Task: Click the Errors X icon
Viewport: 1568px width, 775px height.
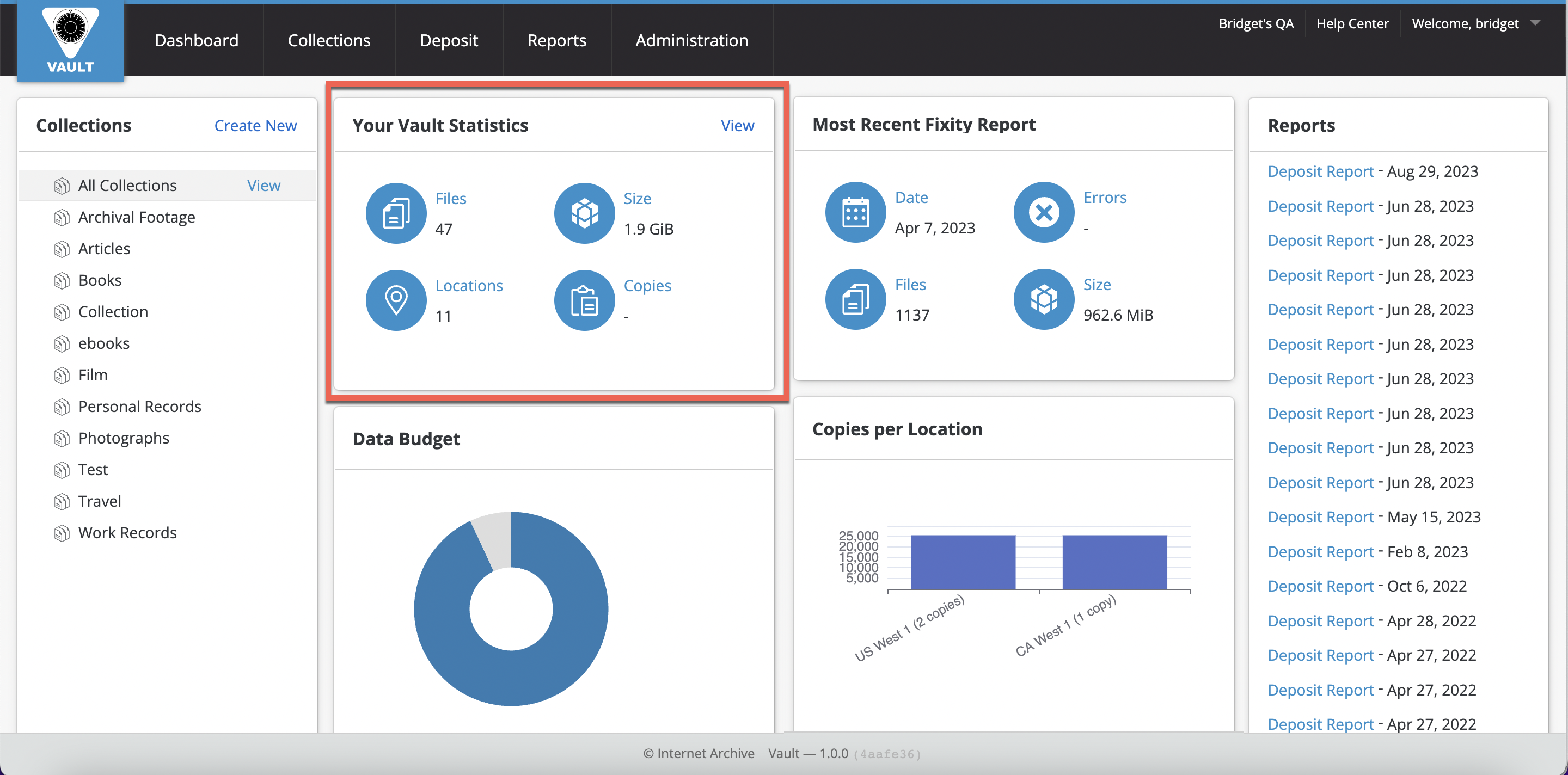Action: click(1043, 212)
